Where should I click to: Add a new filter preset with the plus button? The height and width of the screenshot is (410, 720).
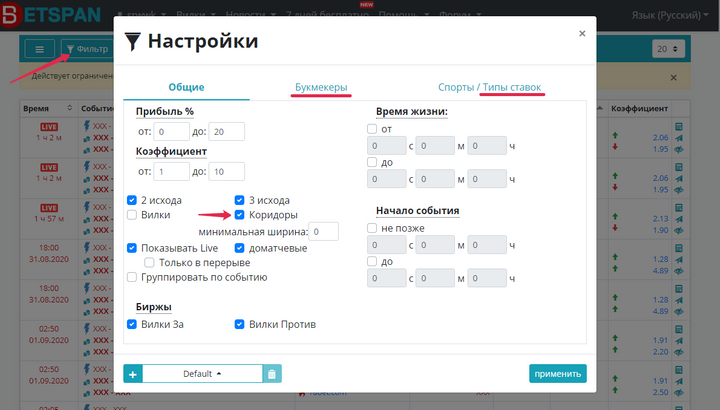[x=133, y=374]
